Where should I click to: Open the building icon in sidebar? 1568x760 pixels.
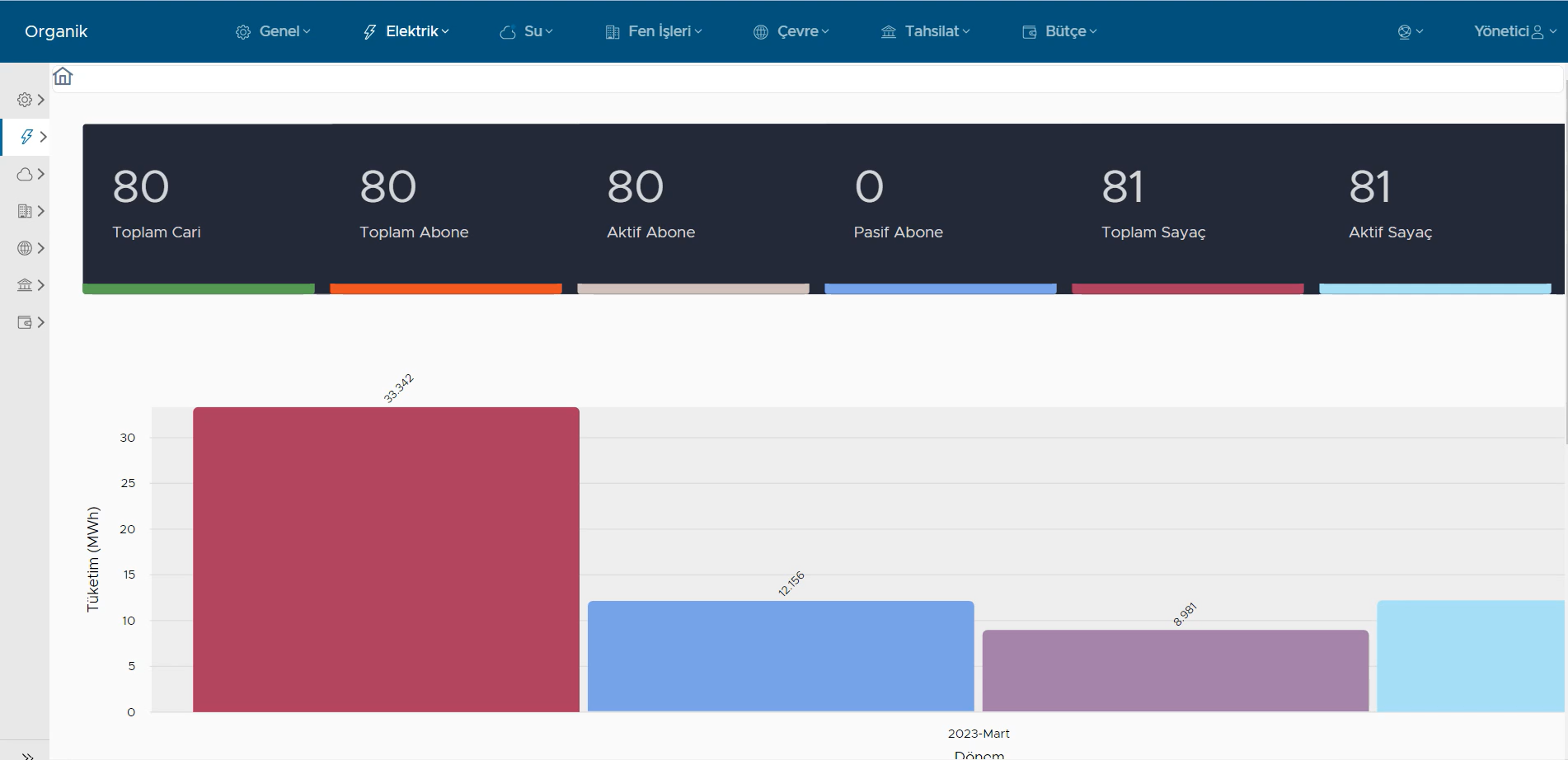[26, 211]
